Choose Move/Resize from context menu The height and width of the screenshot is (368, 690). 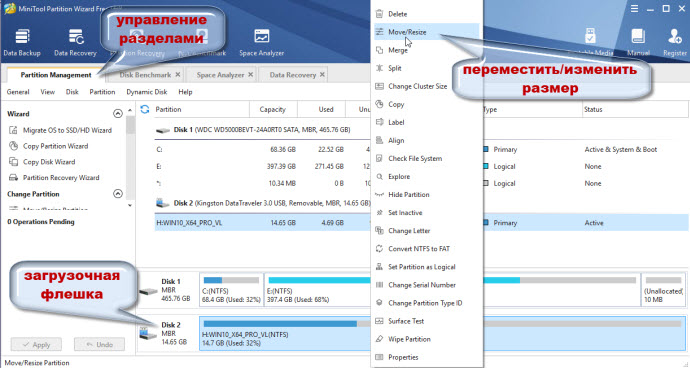coord(426,32)
